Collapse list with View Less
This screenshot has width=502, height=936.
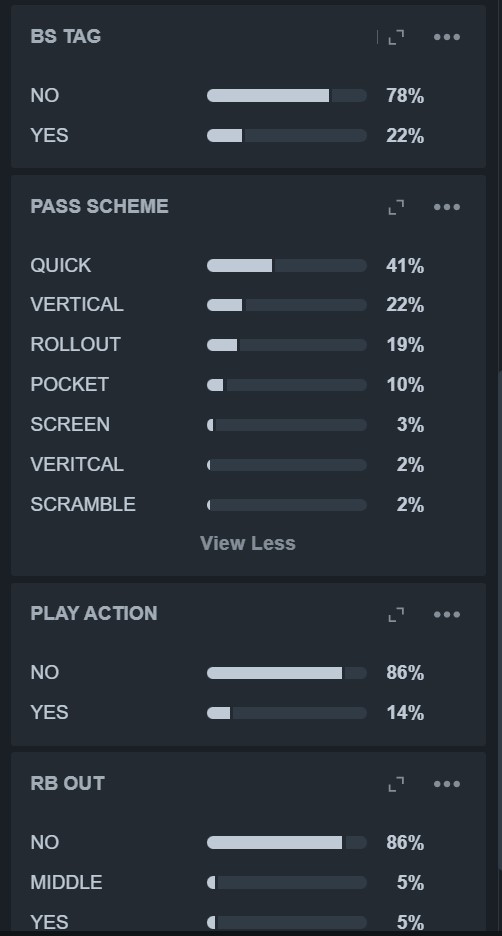pos(248,543)
